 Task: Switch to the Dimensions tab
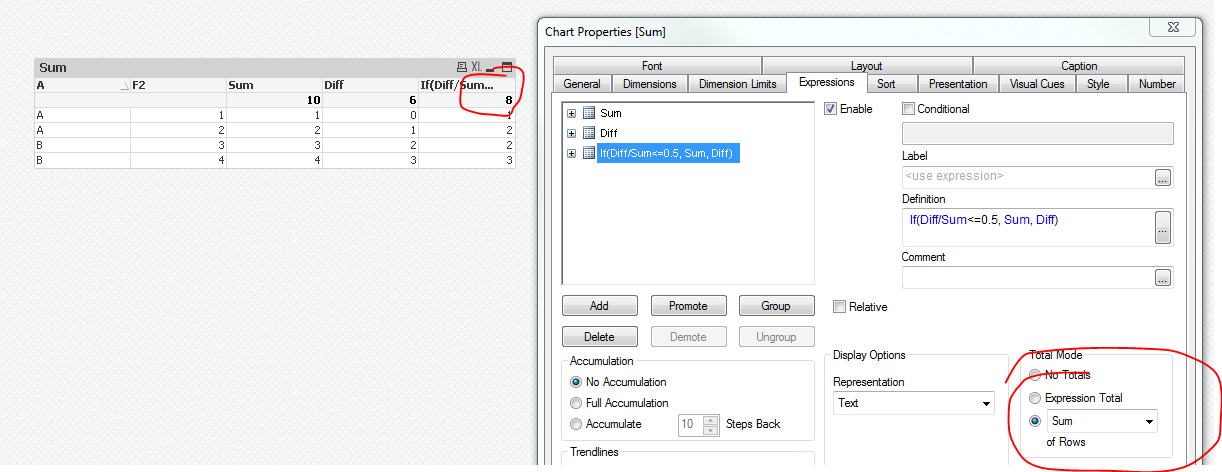click(649, 84)
